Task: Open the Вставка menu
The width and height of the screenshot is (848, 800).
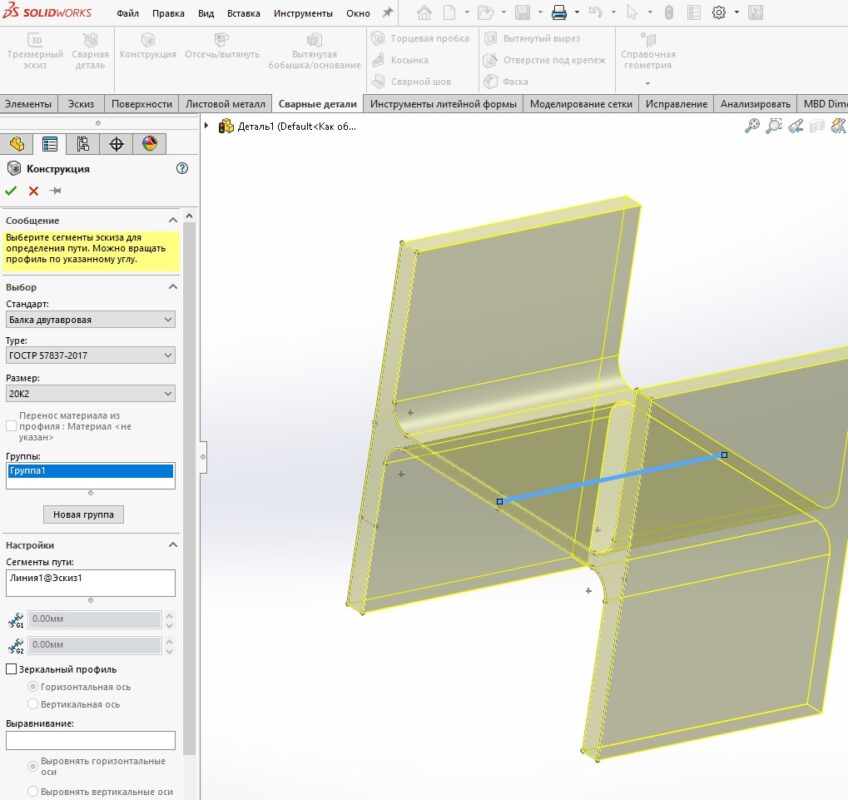Action: [x=243, y=13]
